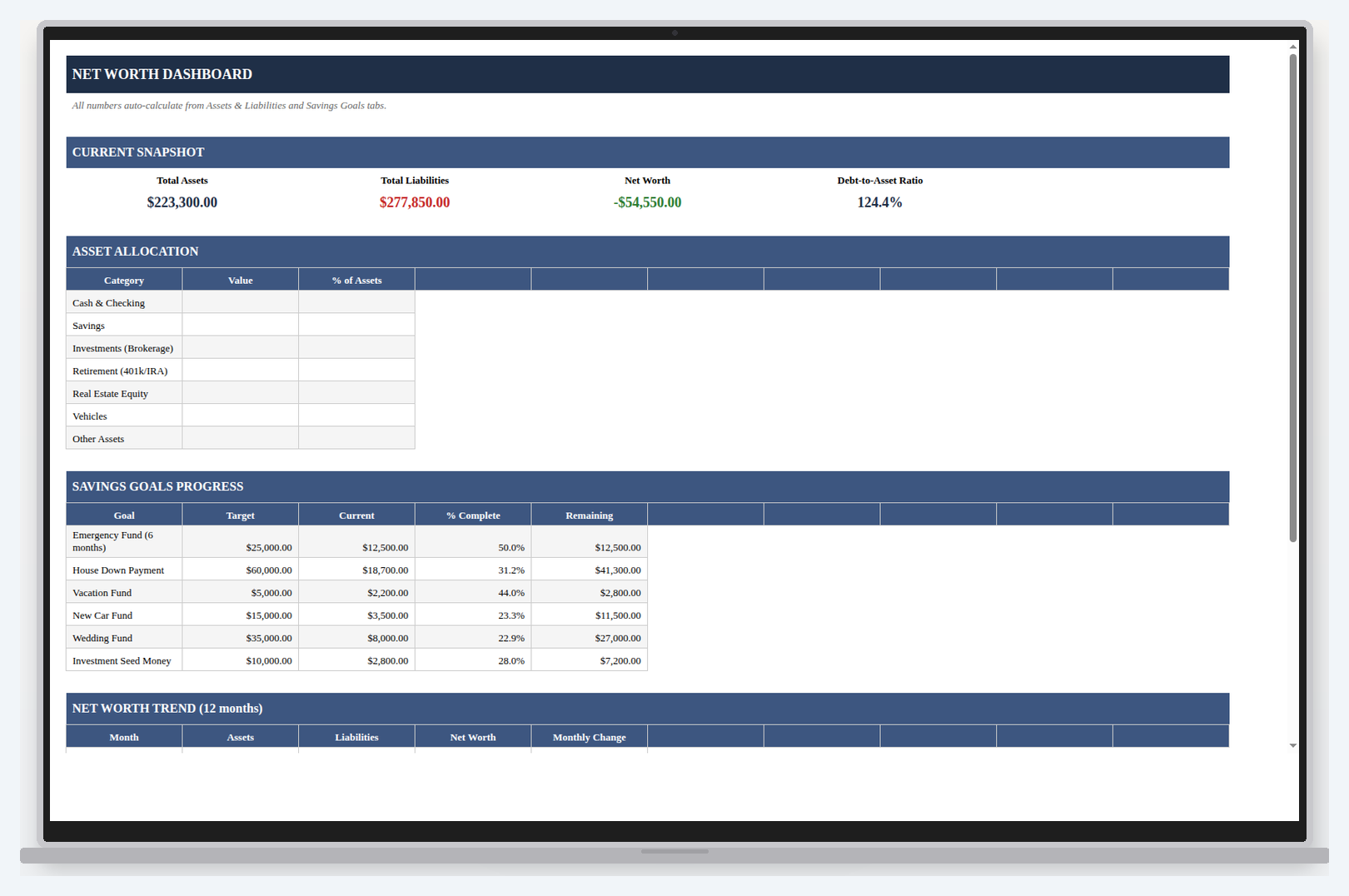Click the vertical scrollbar thumb

[x=1293, y=297]
